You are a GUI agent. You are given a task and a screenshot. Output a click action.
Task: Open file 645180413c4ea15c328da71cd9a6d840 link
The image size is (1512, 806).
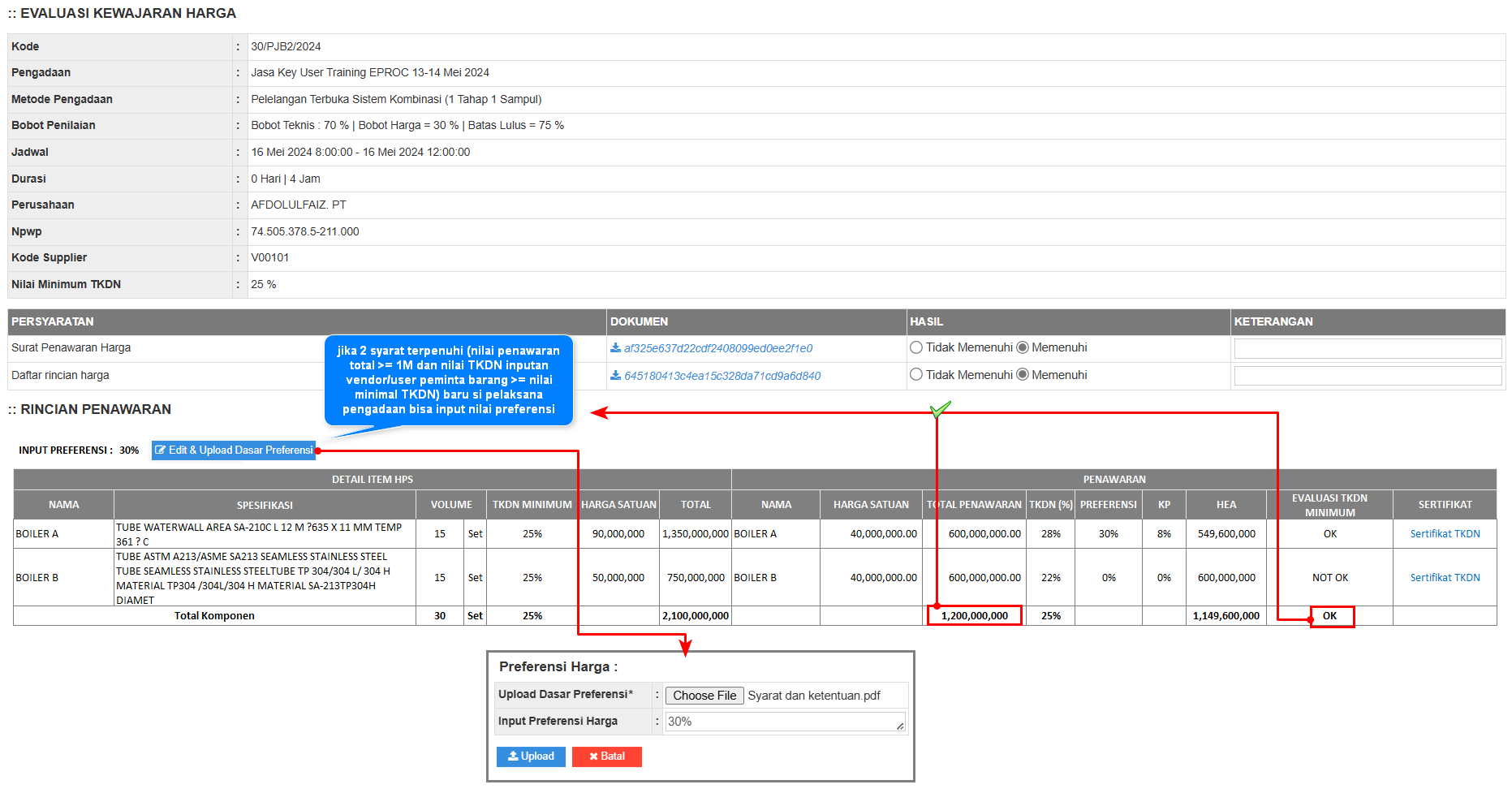click(722, 376)
